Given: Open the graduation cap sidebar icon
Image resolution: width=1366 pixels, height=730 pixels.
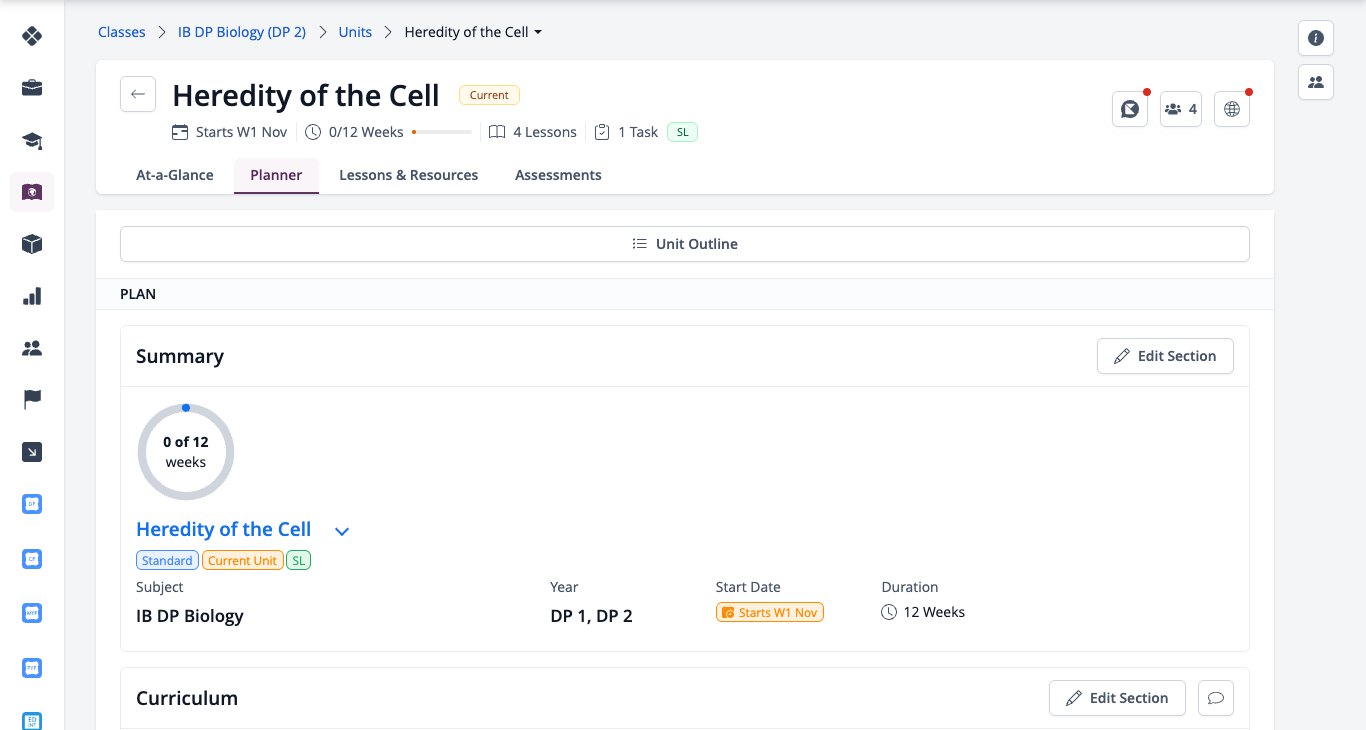Looking at the screenshot, I should point(32,140).
